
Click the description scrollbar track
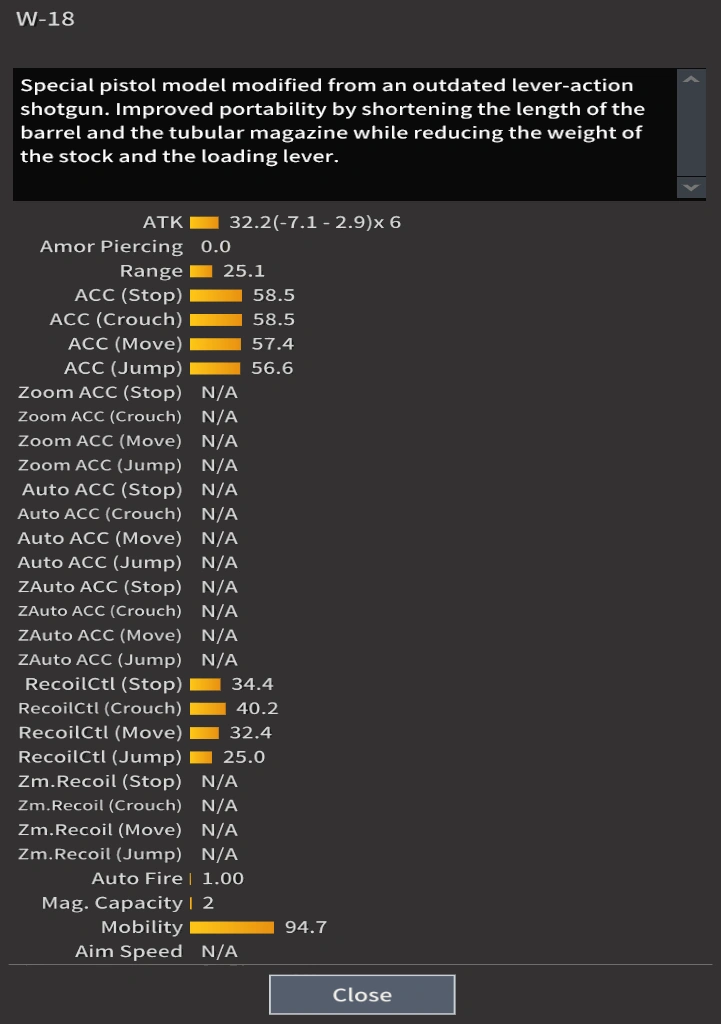click(691, 133)
